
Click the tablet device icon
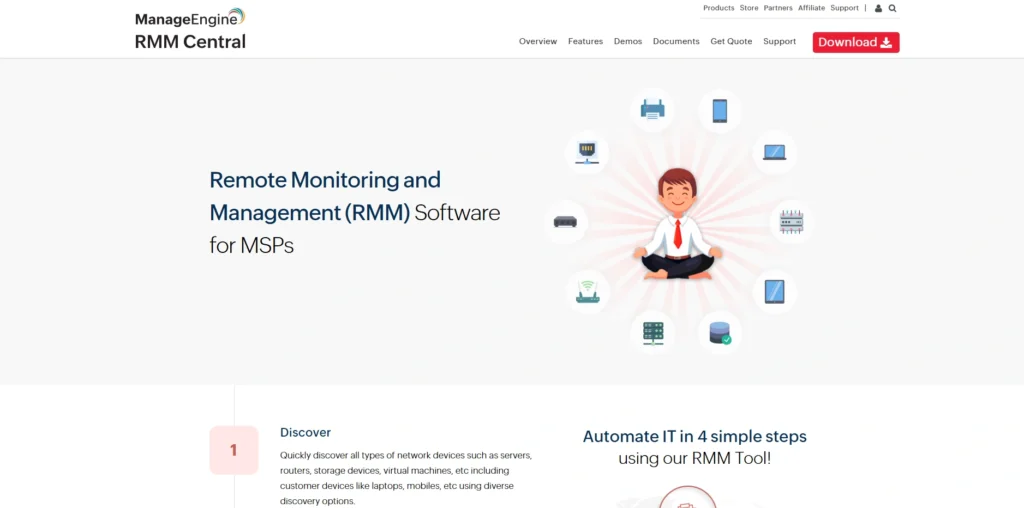click(x=775, y=291)
